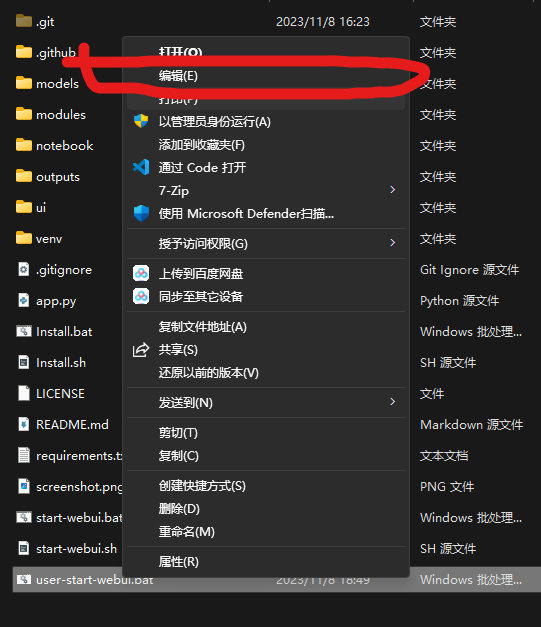Screen dimensions: 541x627
Task: Click the Baidu sync to devices icon
Action: point(141,296)
